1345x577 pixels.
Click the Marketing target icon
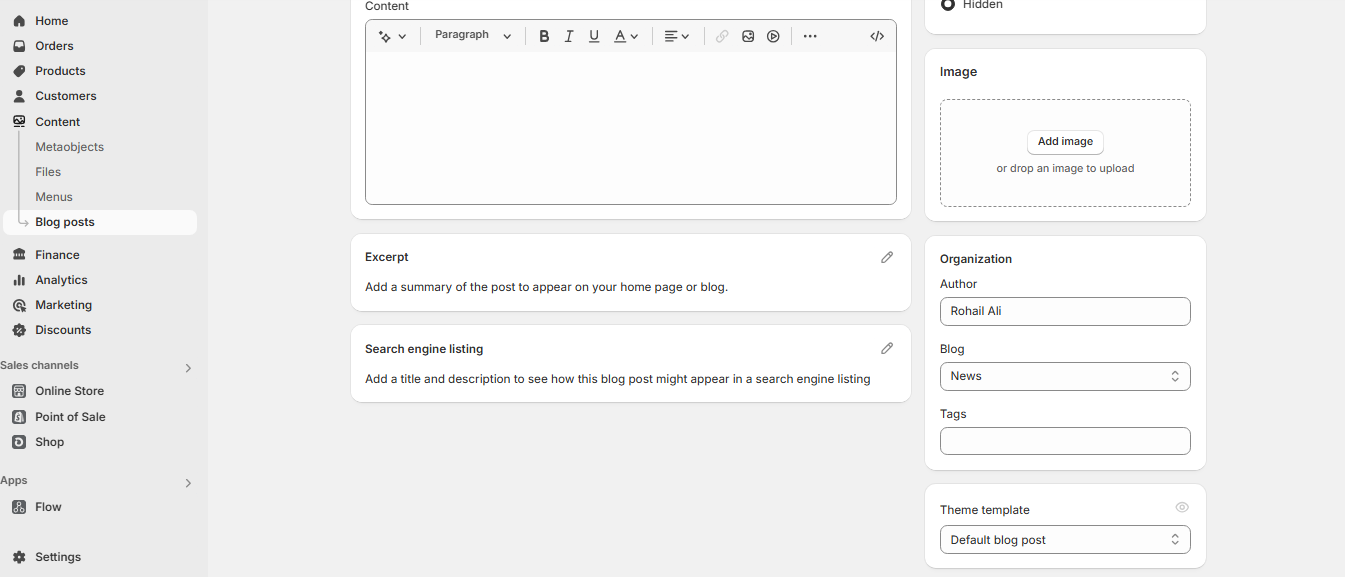click(19, 305)
